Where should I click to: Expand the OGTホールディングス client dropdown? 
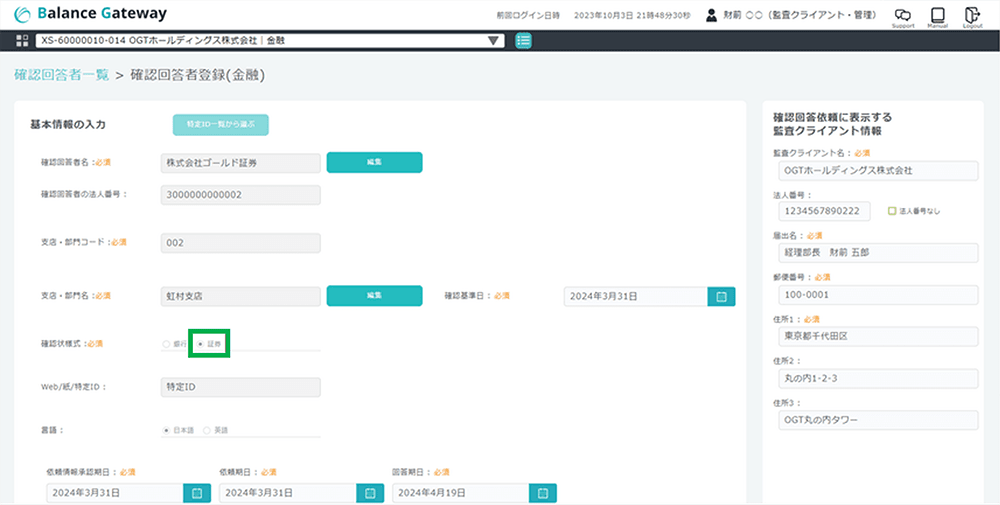(x=493, y=41)
